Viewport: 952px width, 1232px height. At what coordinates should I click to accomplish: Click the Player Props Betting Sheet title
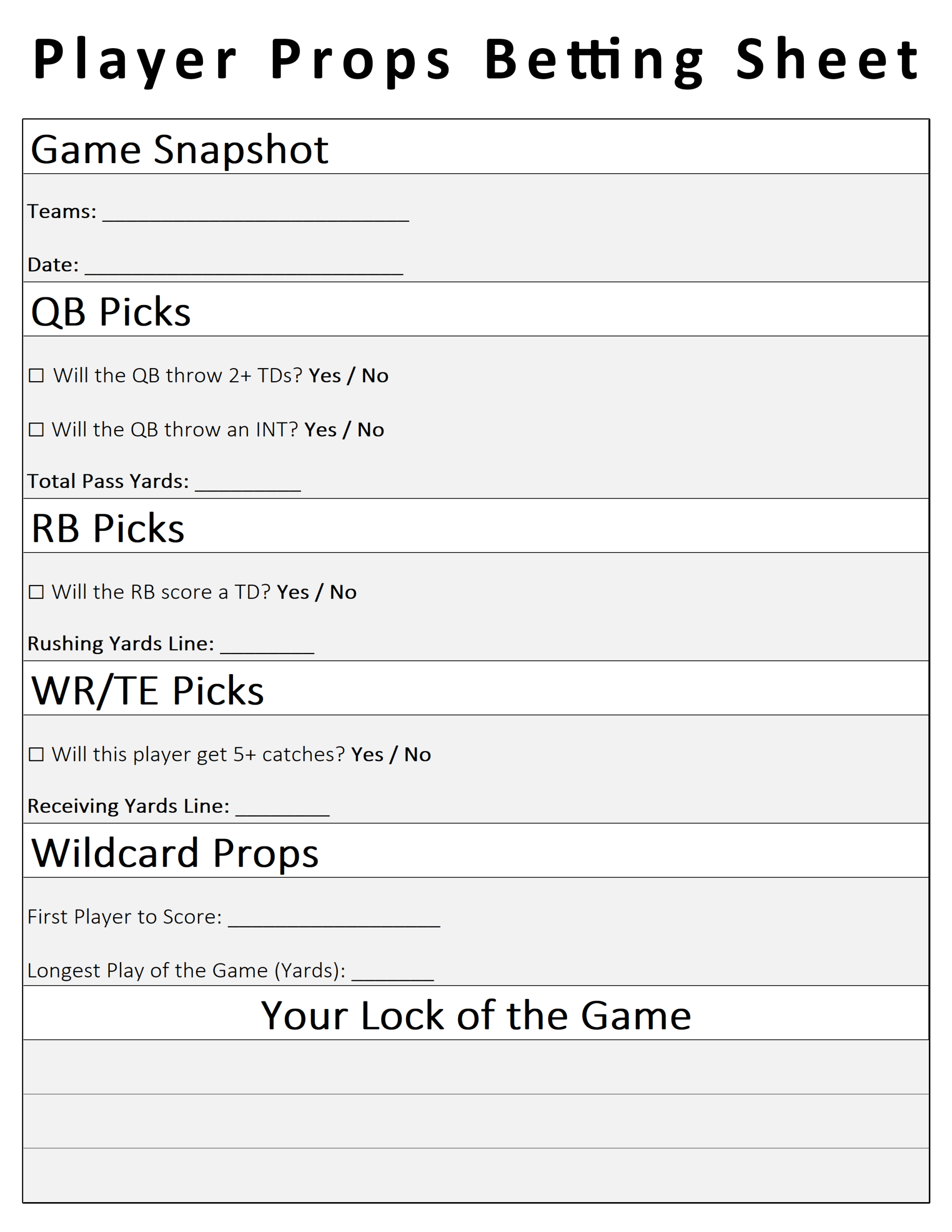476,60
